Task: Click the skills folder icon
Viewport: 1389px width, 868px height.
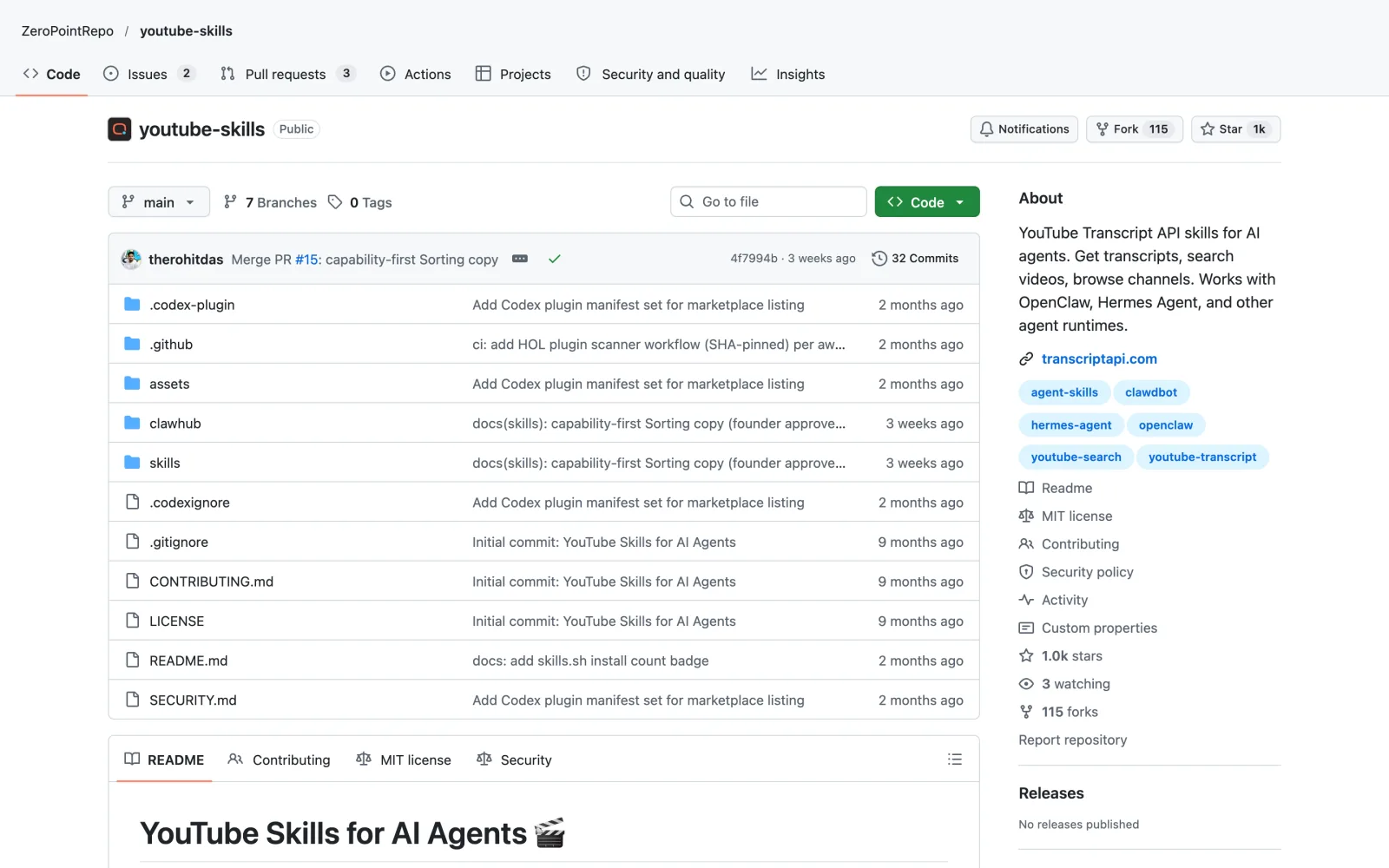Action: (132, 463)
